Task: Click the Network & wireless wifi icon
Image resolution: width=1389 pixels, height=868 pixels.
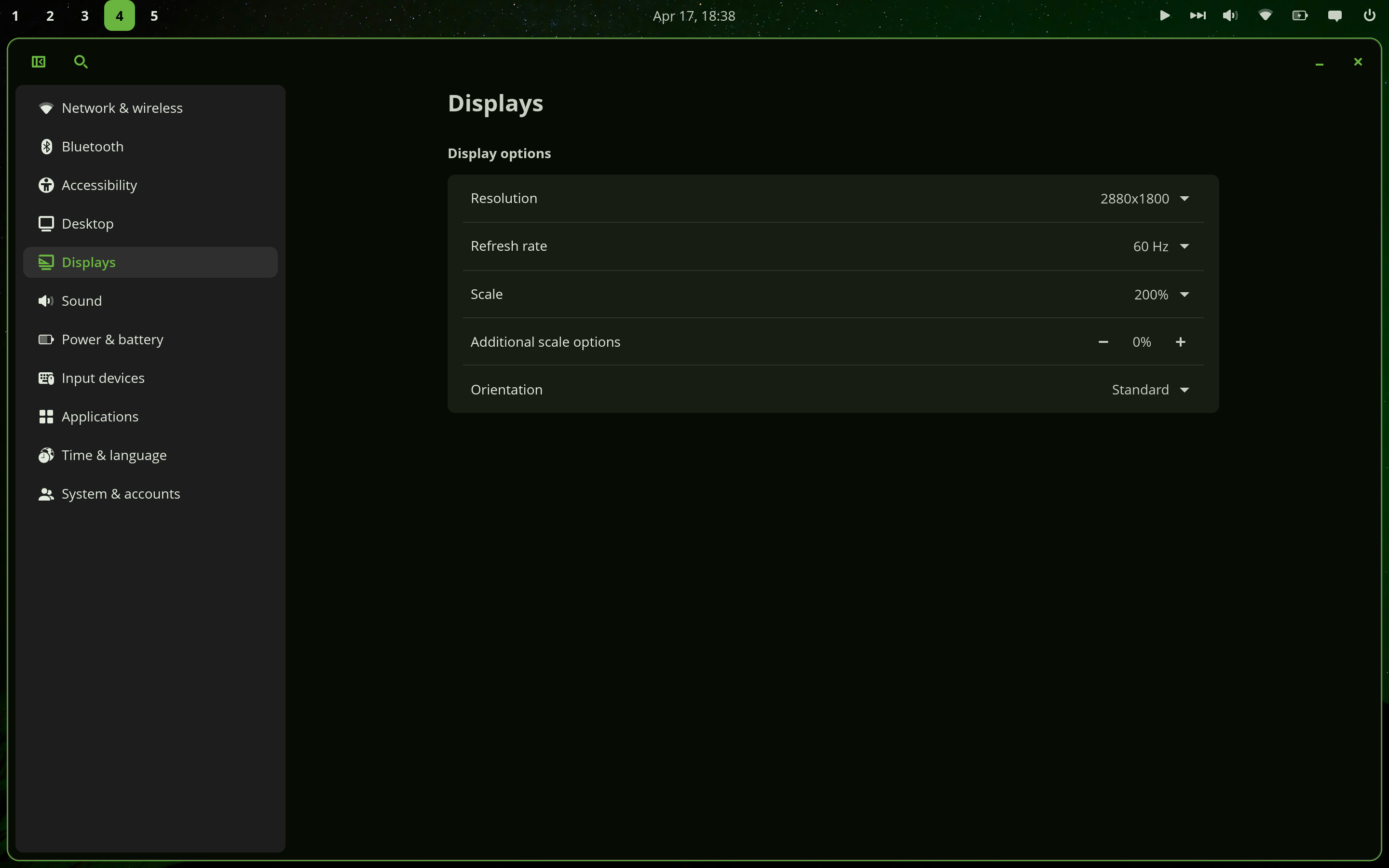Action: point(46,108)
